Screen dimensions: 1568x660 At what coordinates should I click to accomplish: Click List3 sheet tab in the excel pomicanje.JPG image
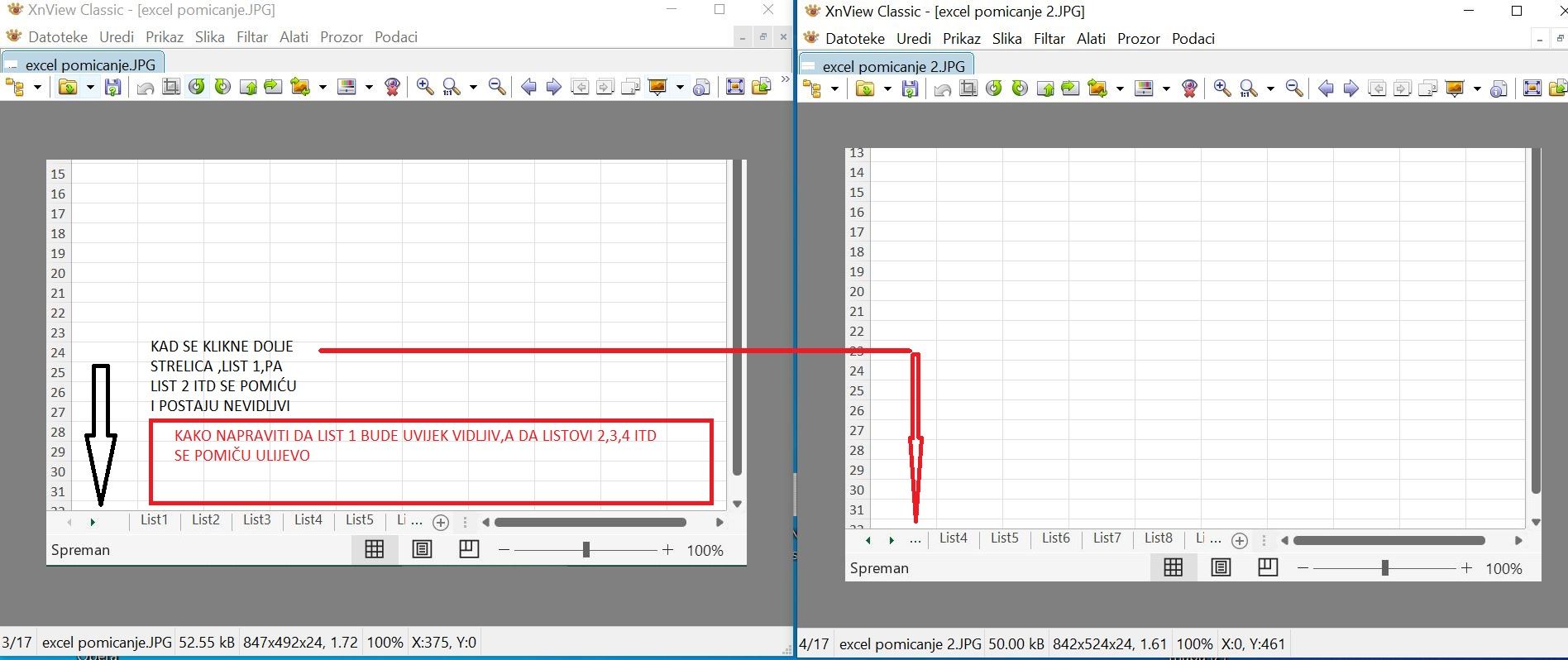[256, 520]
